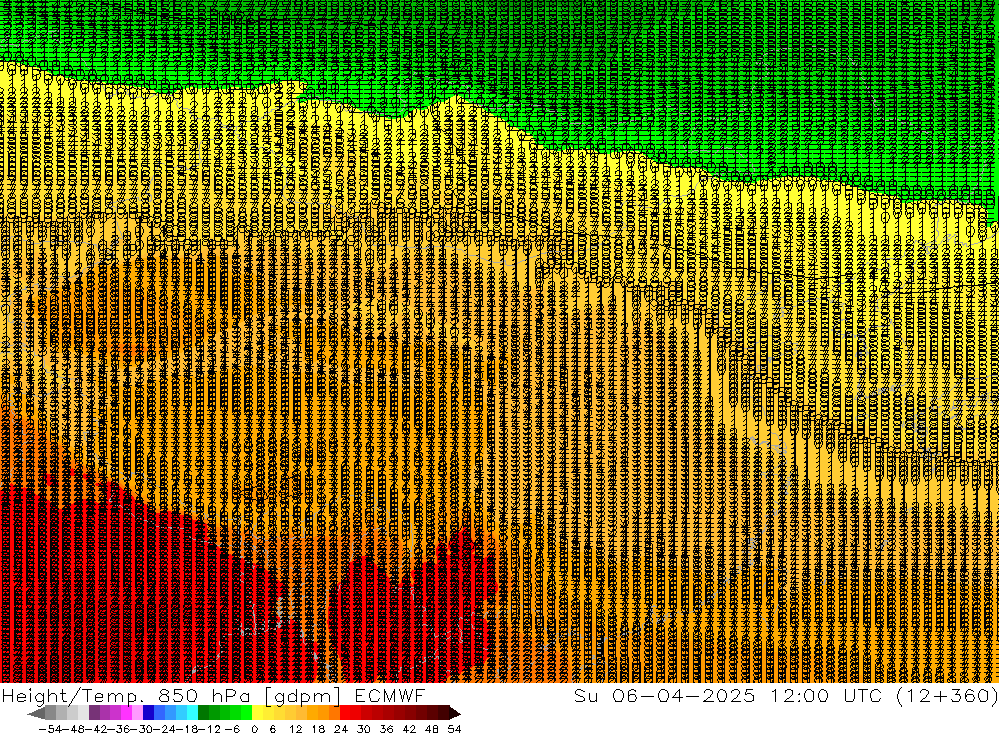Click the '12:00 UTC' time label
The width and height of the screenshot is (1000, 733).
826,695
